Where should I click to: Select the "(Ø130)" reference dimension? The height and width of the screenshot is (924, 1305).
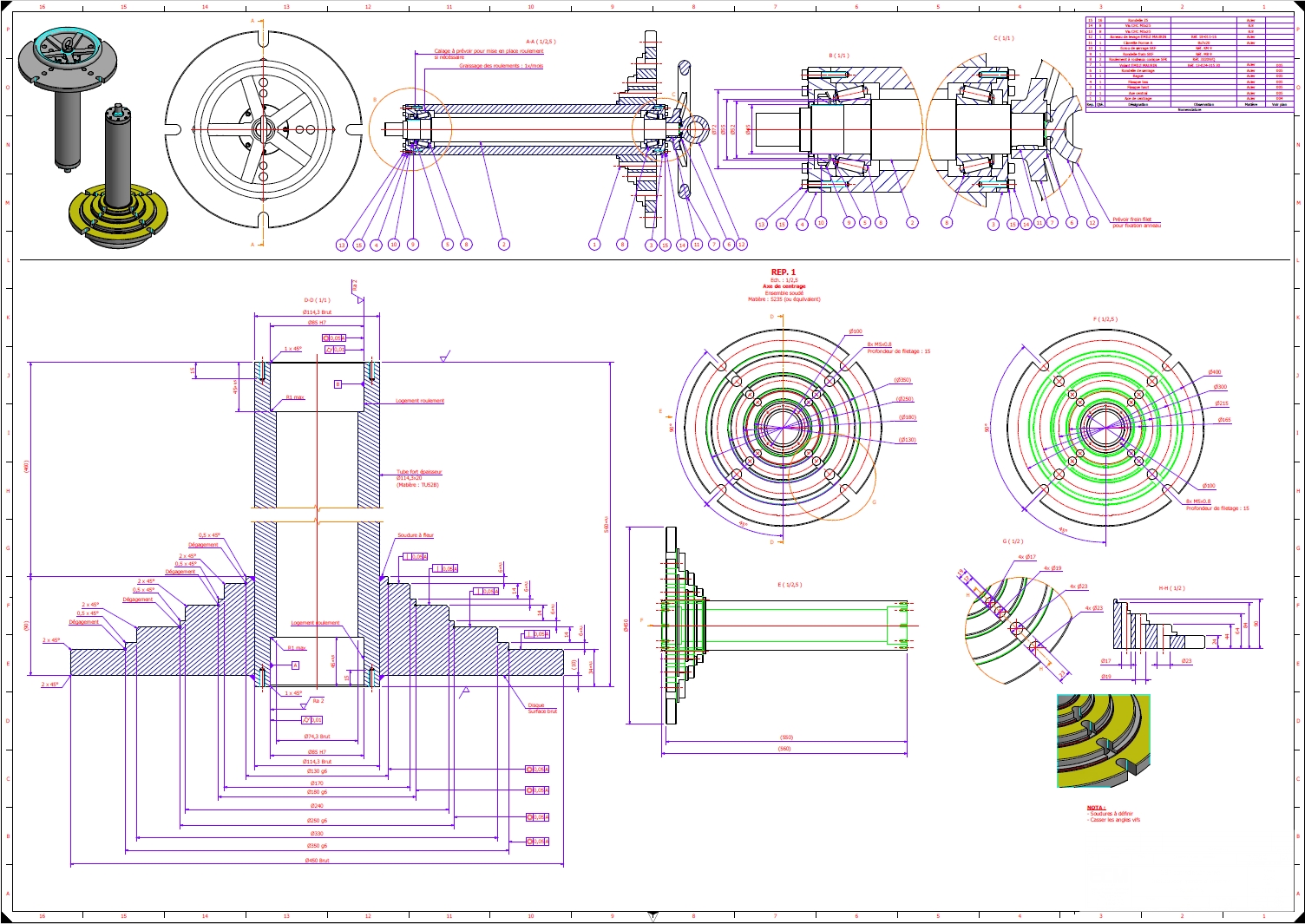(907, 440)
